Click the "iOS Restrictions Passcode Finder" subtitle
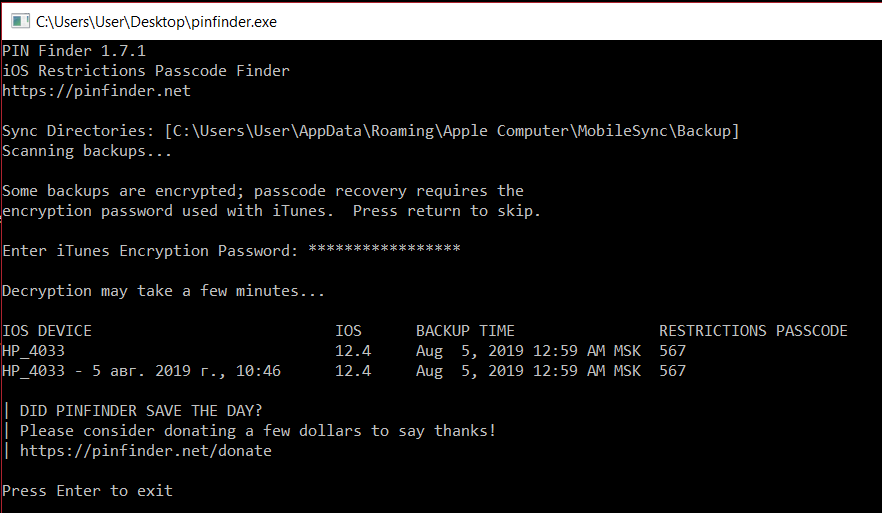 click(x=146, y=71)
